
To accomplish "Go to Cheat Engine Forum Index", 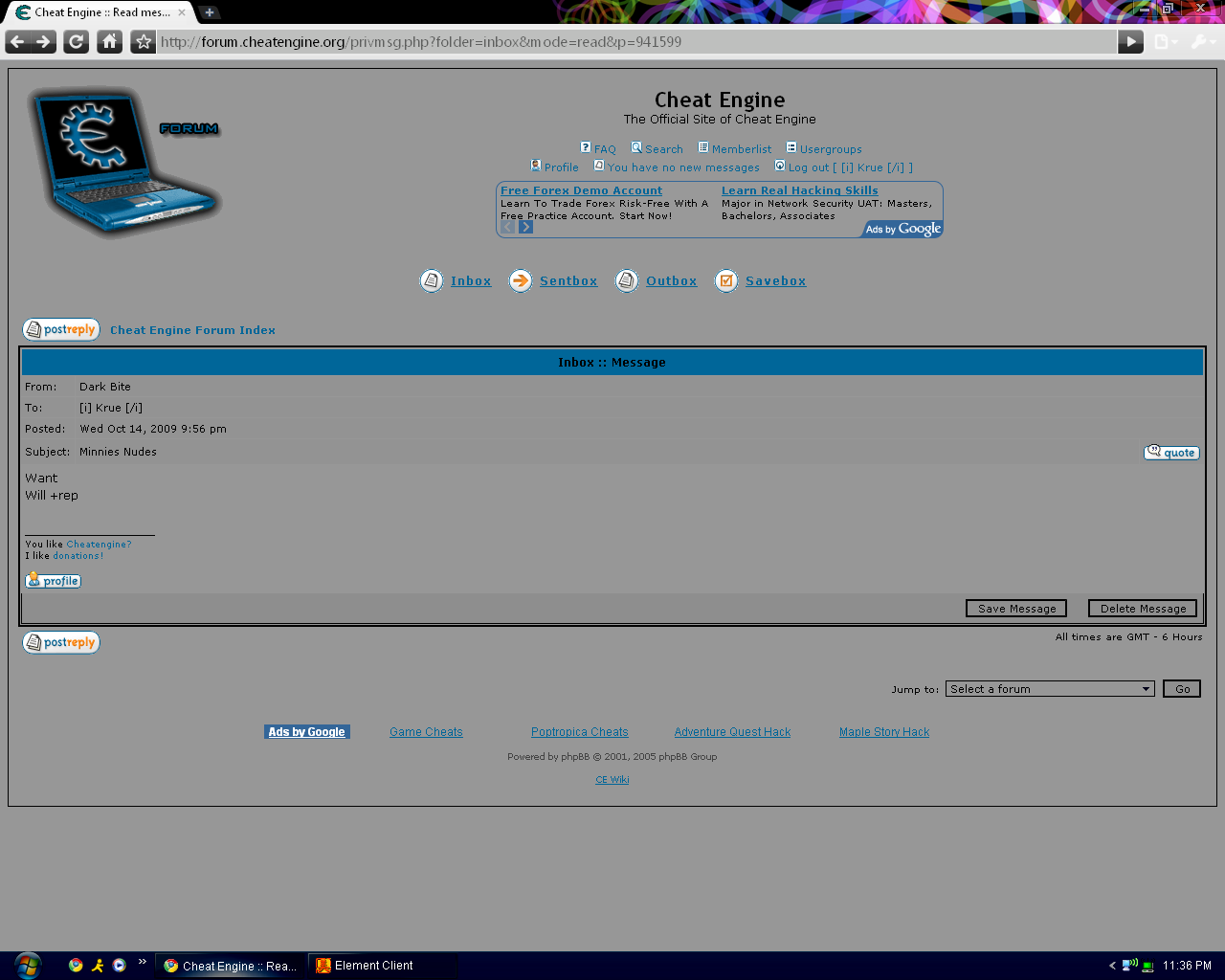I will (192, 330).
